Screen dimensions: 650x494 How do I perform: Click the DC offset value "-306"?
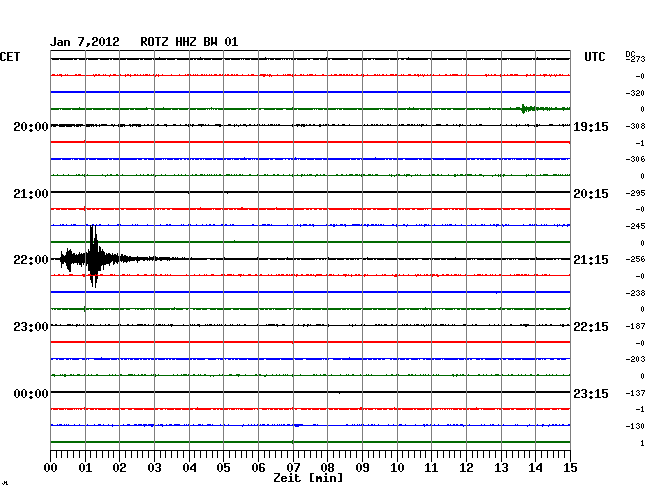tap(635, 159)
